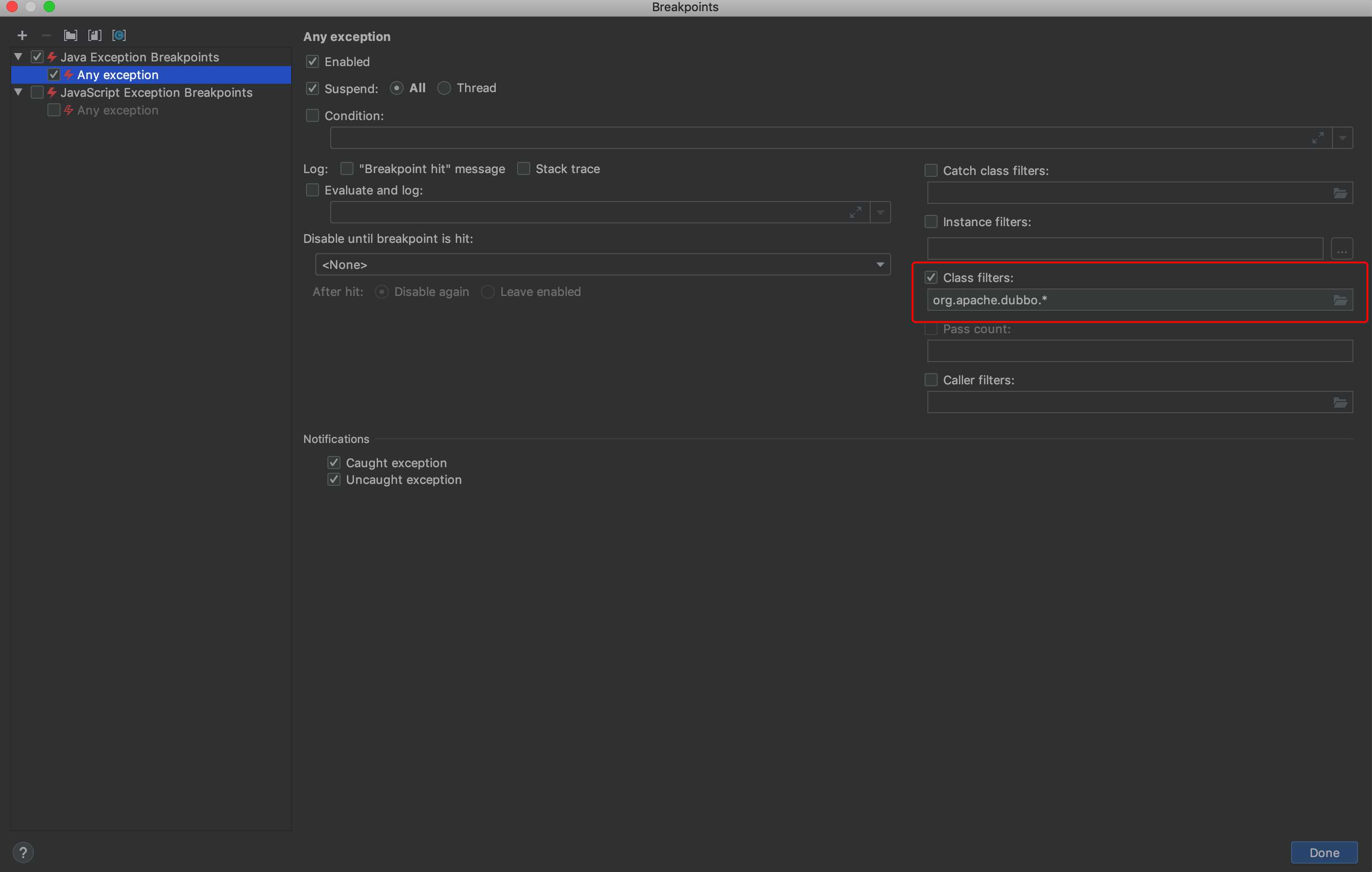Viewport: 1372px width, 872px height.
Task: Click the Done button
Action: pos(1325,852)
